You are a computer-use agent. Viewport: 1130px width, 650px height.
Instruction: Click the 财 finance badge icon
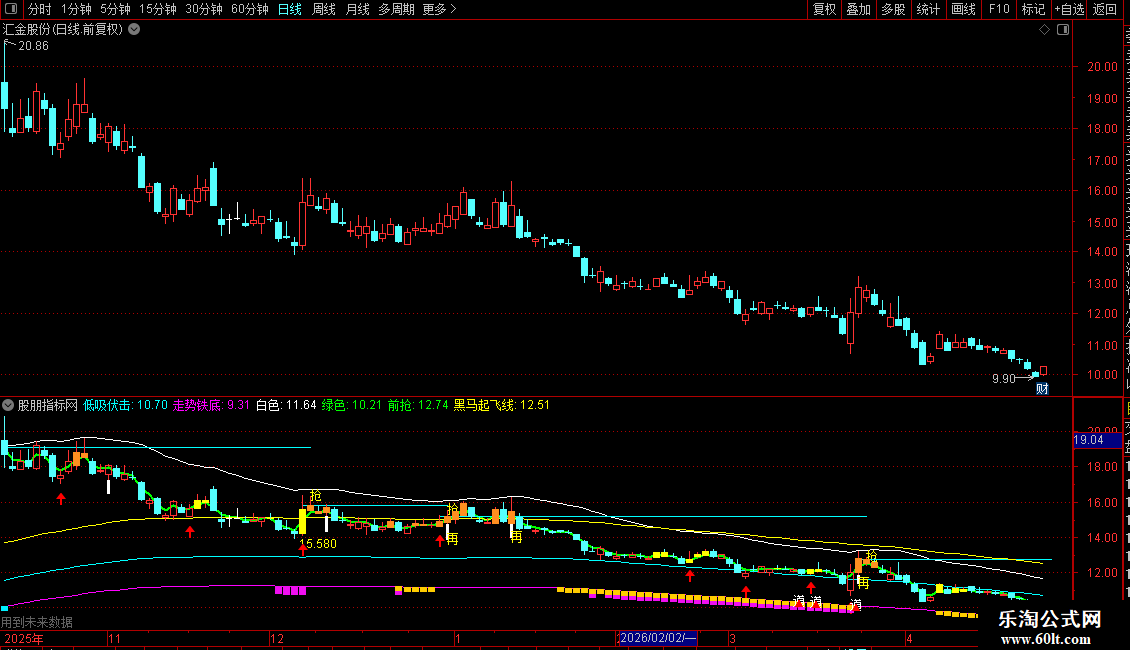coord(1042,388)
